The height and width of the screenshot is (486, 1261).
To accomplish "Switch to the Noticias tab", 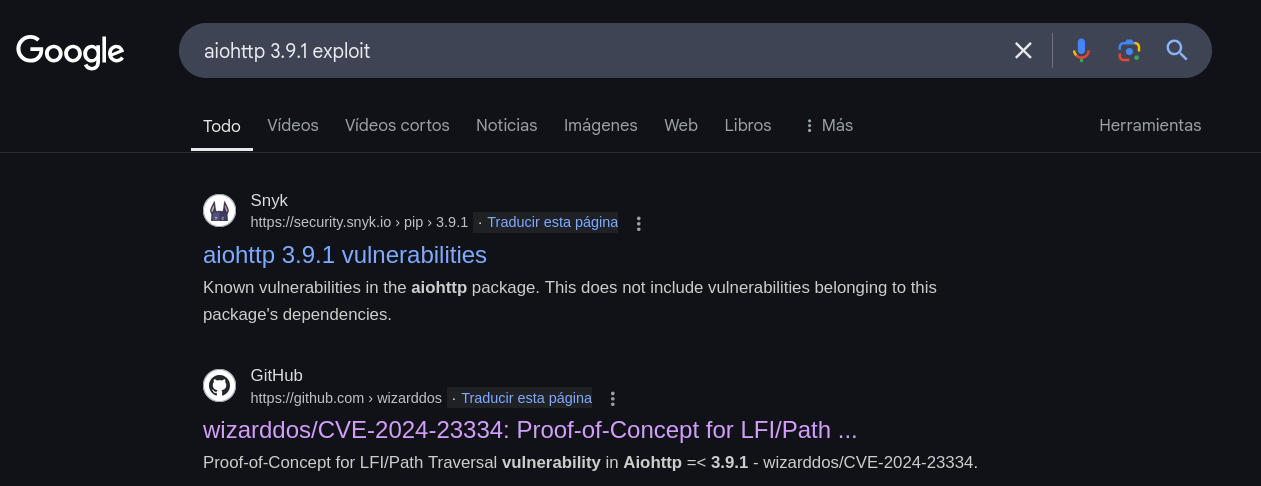I will (x=507, y=126).
